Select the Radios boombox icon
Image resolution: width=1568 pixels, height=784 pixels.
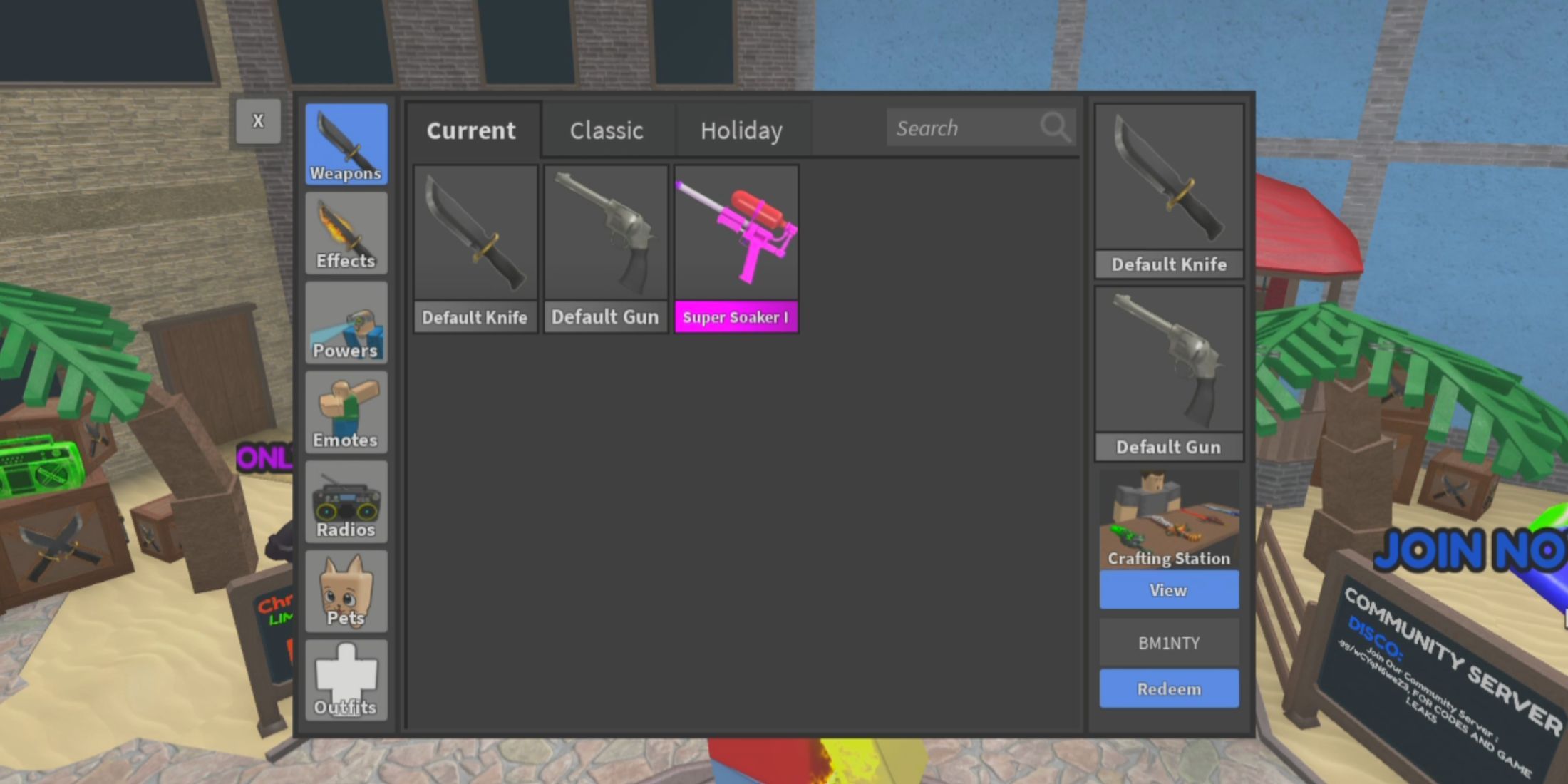tap(346, 501)
